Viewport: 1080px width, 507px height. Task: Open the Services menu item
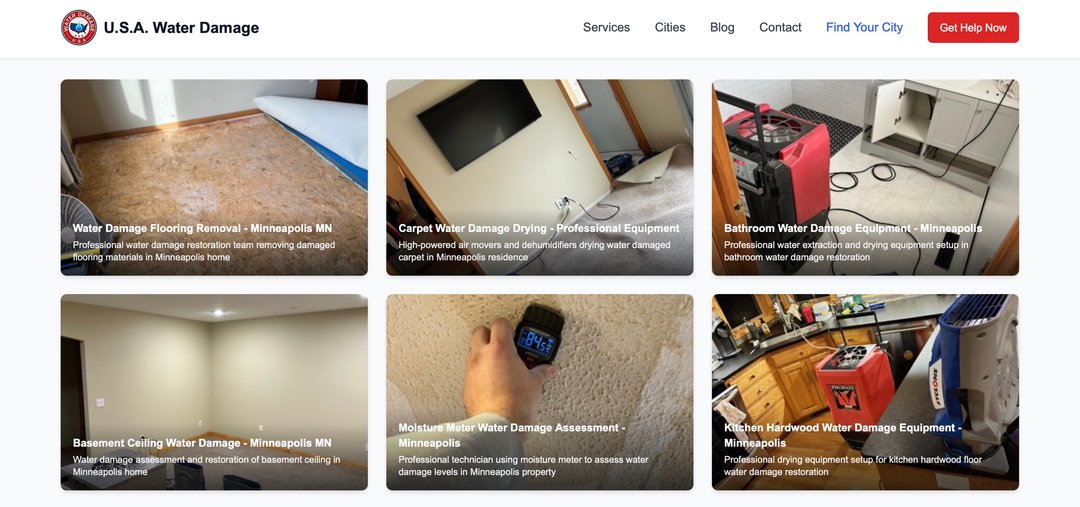coord(606,28)
